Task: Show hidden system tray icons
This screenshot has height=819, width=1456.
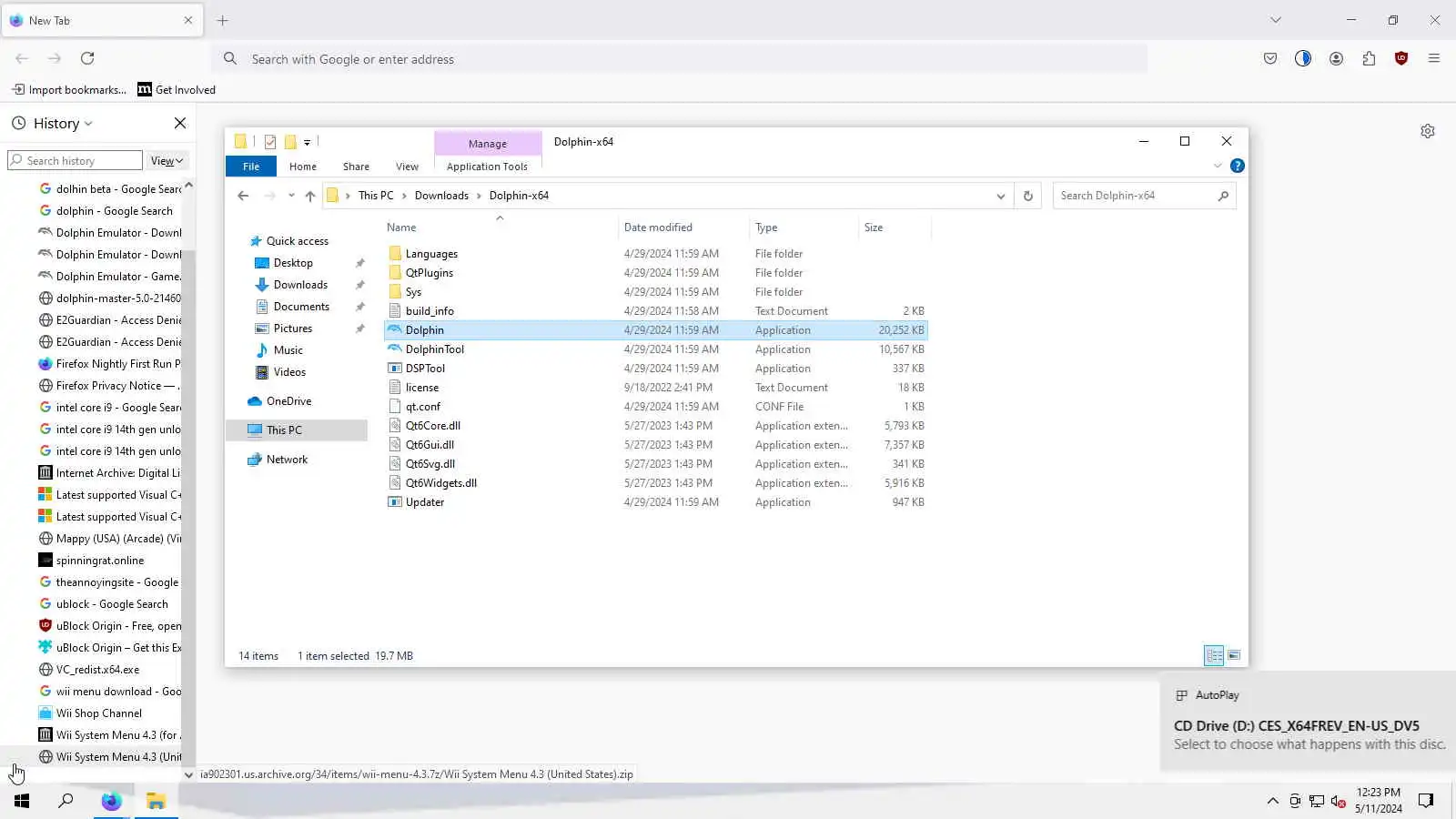Action: pos(1272,801)
